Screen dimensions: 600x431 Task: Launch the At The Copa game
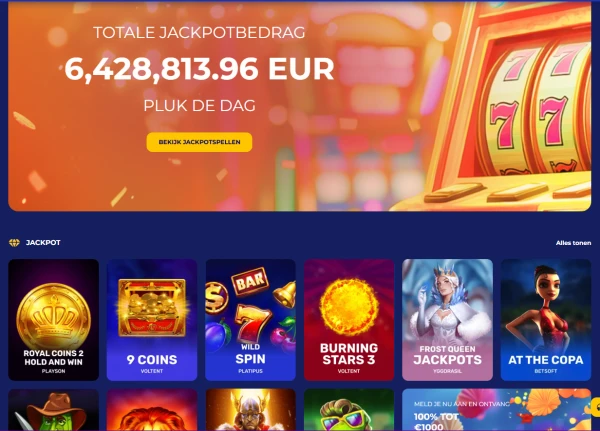coord(546,320)
